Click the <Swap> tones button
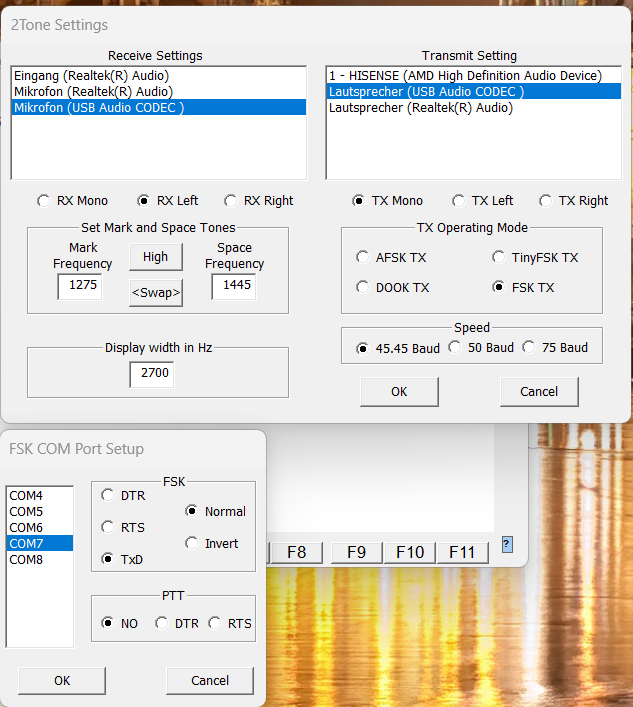This screenshot has height=707, width=633. point(155,292)
